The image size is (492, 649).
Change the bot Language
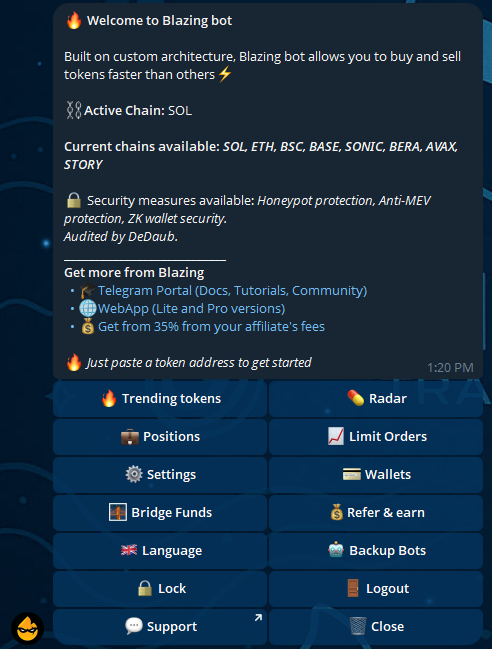[x=160, y=551]
